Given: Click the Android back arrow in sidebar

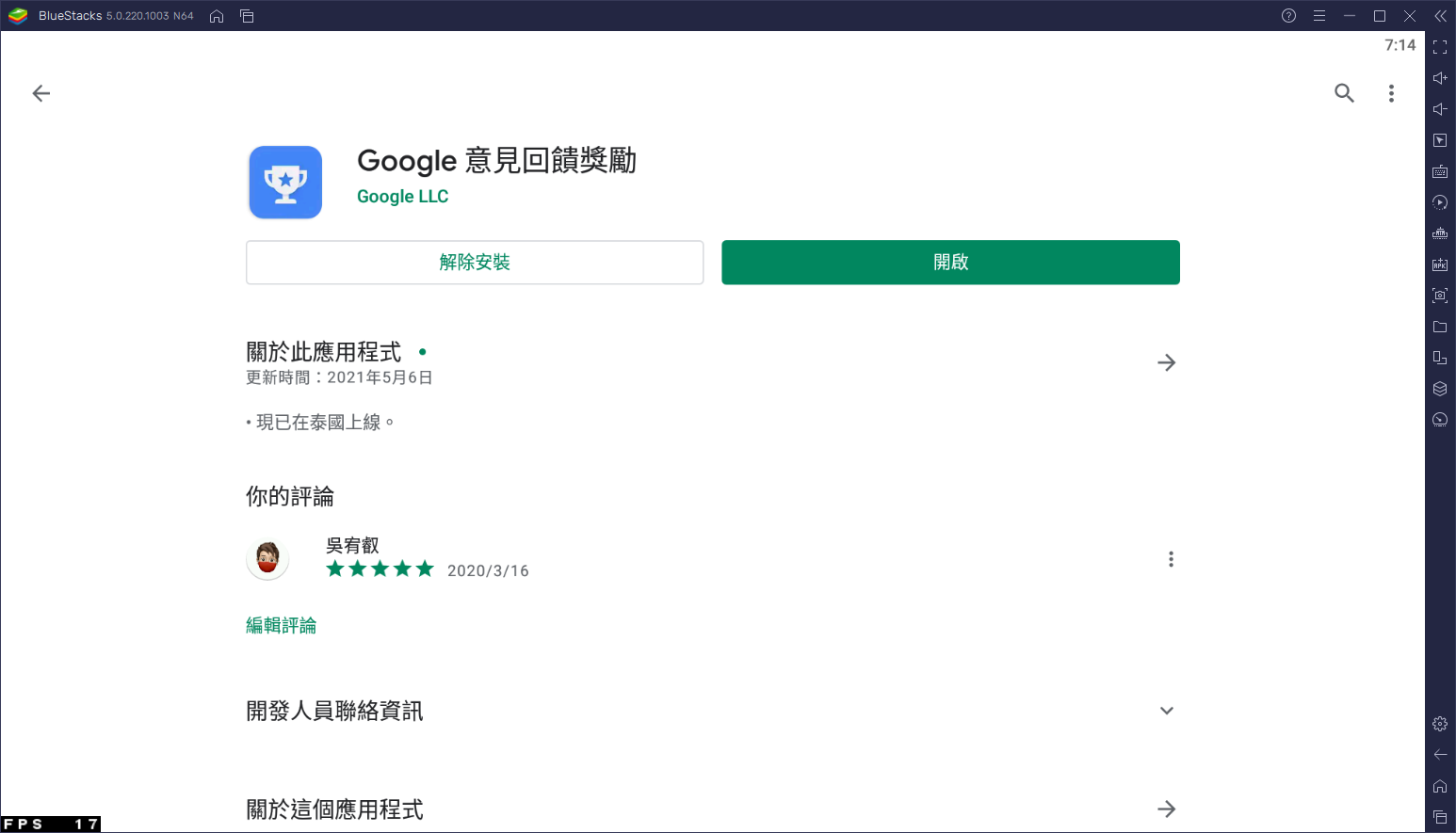Looking at the screenshot, I should pyautogui.click(x=1440, y=755).
